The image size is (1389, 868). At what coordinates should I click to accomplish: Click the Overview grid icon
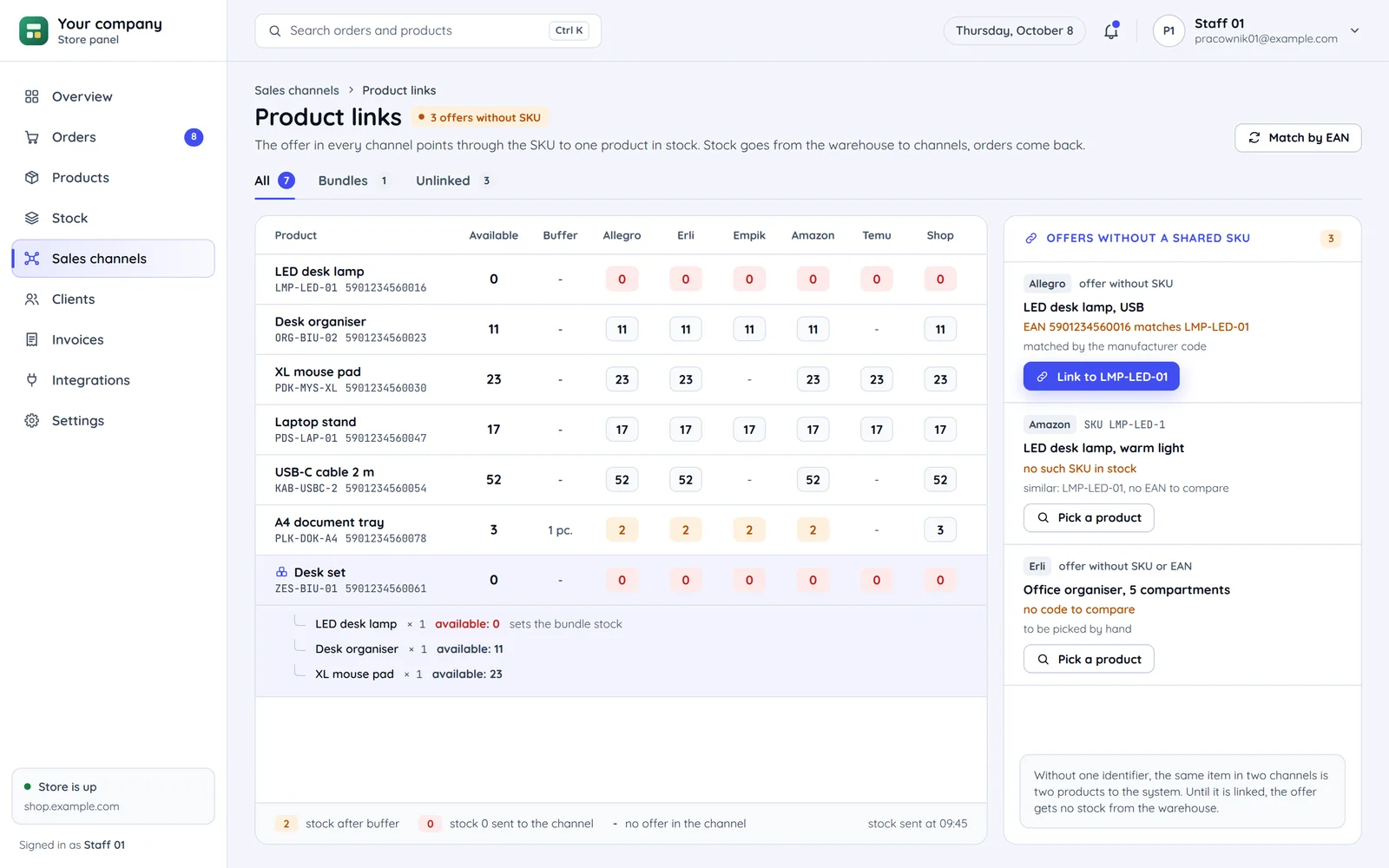pyautogui.click(x=32, y=96)
